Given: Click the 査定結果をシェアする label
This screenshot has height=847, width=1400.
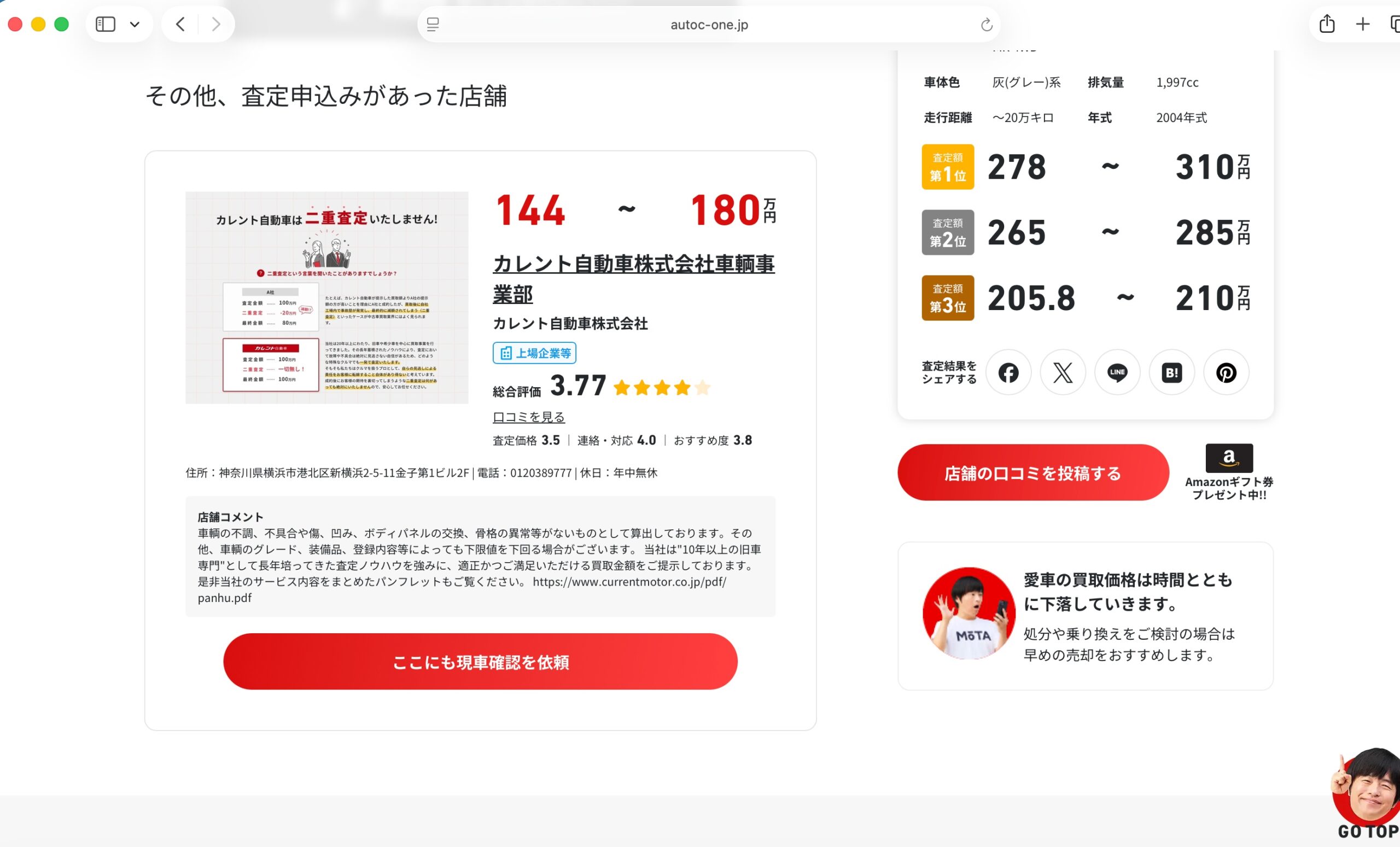Looking at the screenshot, I should coord(949,373).
